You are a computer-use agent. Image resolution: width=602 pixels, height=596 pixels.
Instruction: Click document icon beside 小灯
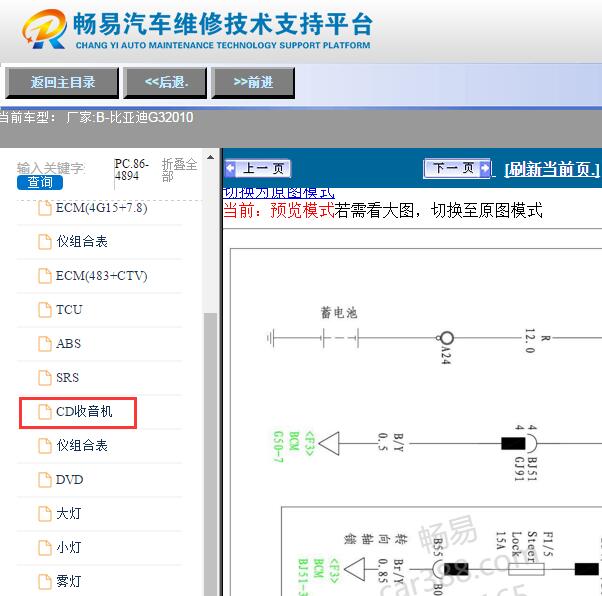45,548
